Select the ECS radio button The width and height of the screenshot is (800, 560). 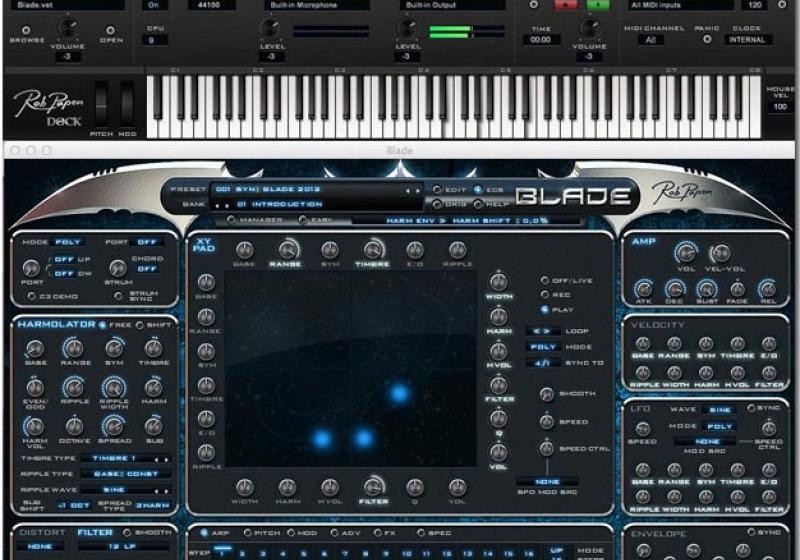(x=478, y=189)
